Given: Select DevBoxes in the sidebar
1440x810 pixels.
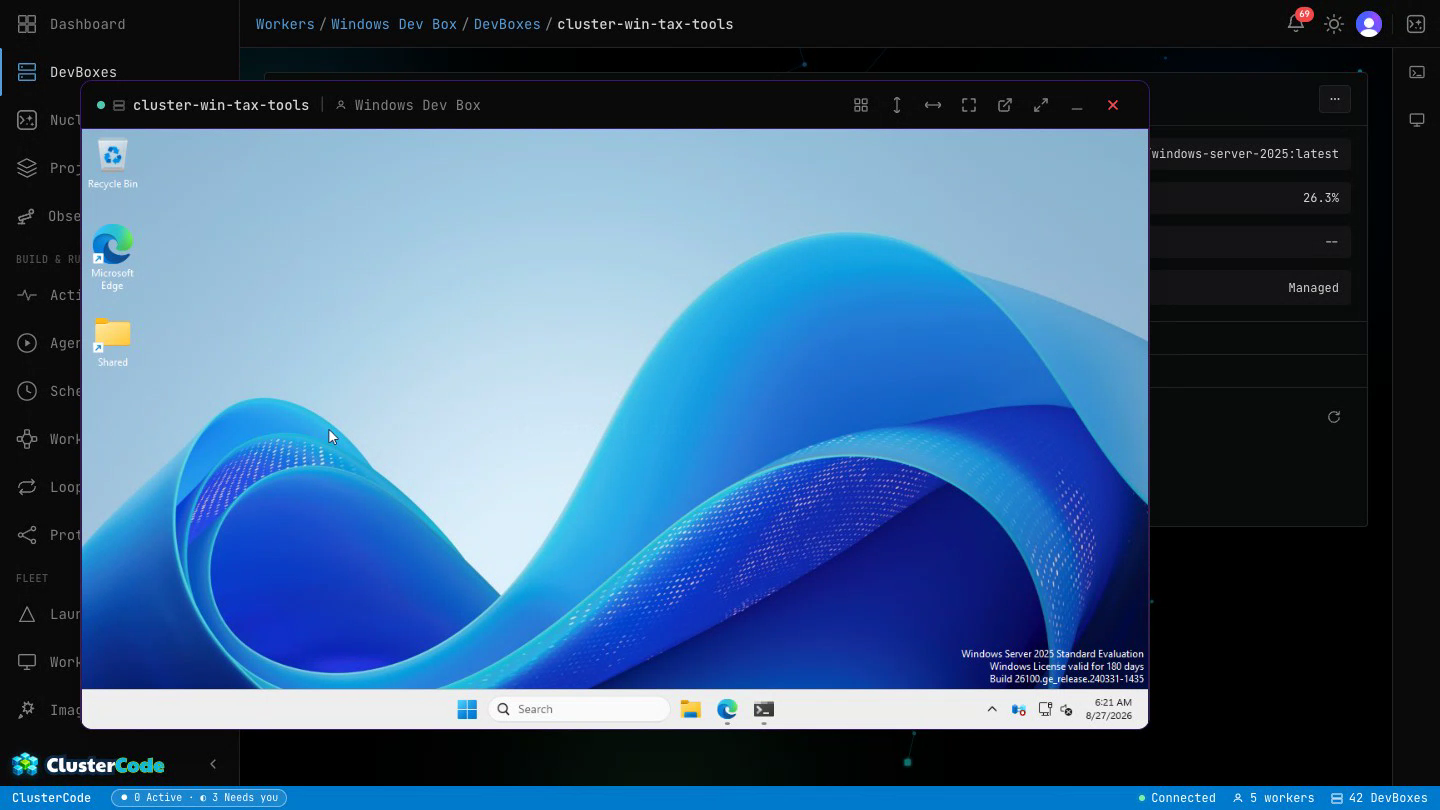Looking at the screenshot, I should coord(120,72).
